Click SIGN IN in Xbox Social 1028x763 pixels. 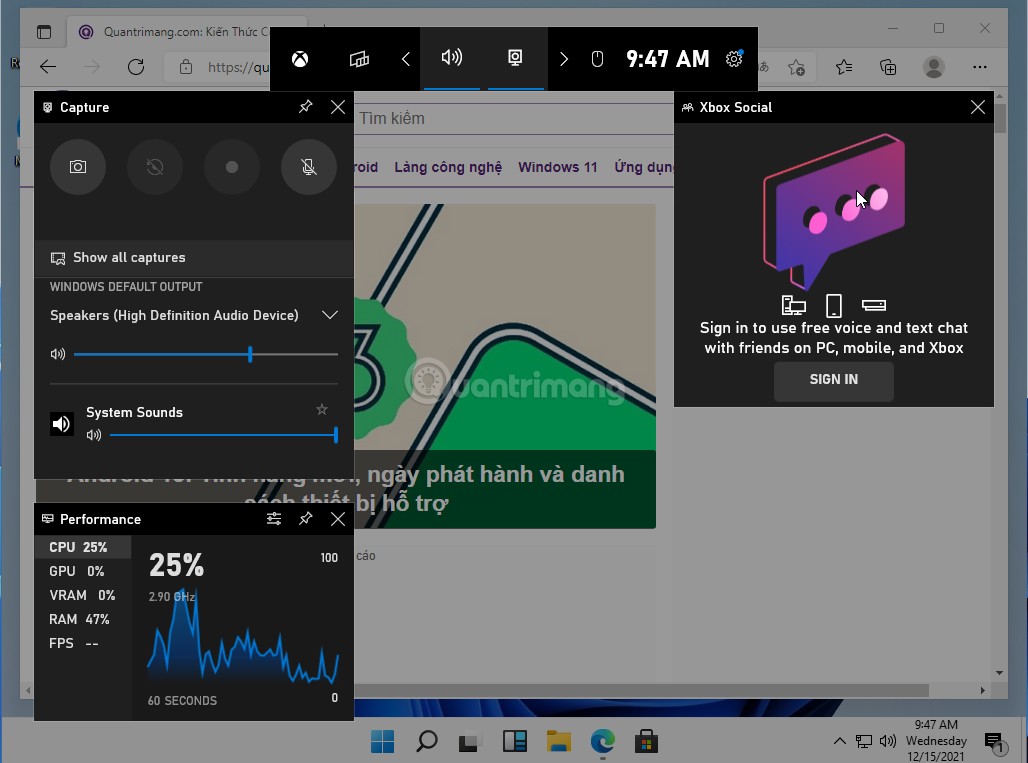point(833,380)
